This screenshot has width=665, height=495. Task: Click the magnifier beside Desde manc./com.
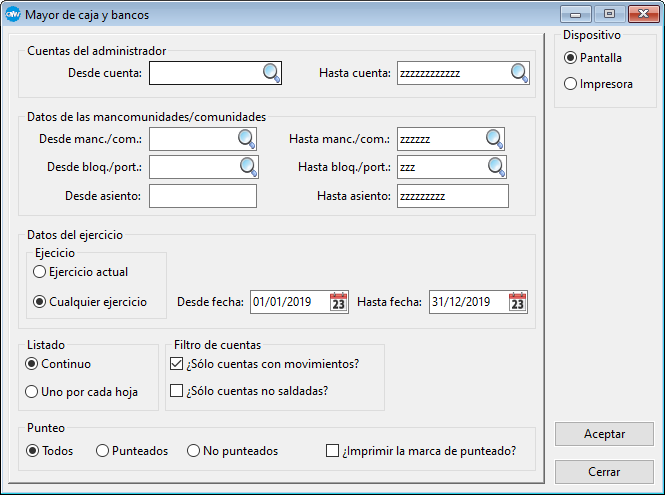pyautogui.click(x=246, y=139)
